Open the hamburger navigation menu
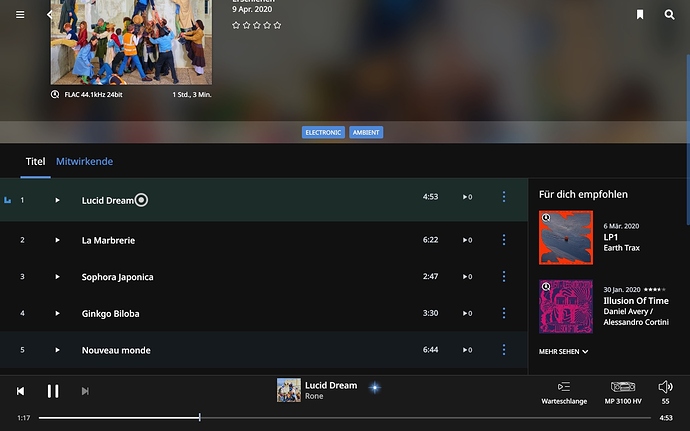The height and width of the screenshot is (431, 690). point(20,15)
